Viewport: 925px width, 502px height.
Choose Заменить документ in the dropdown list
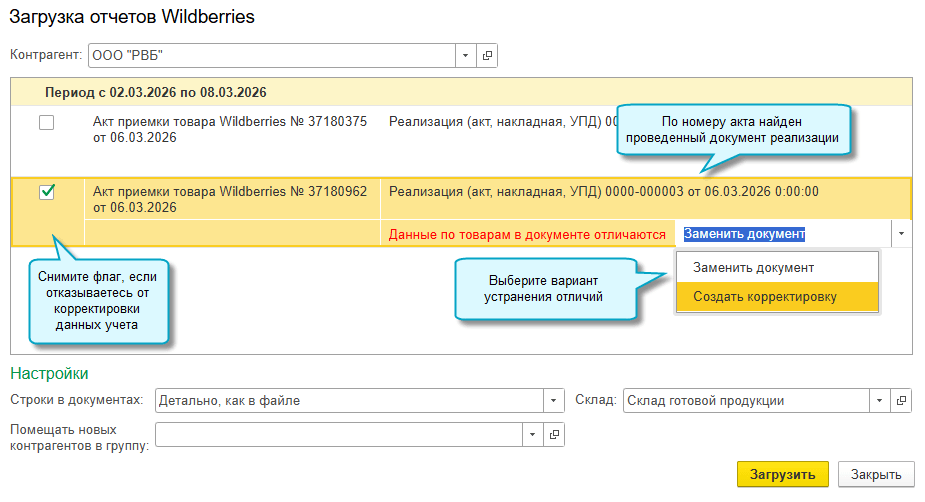coord(778,268)
